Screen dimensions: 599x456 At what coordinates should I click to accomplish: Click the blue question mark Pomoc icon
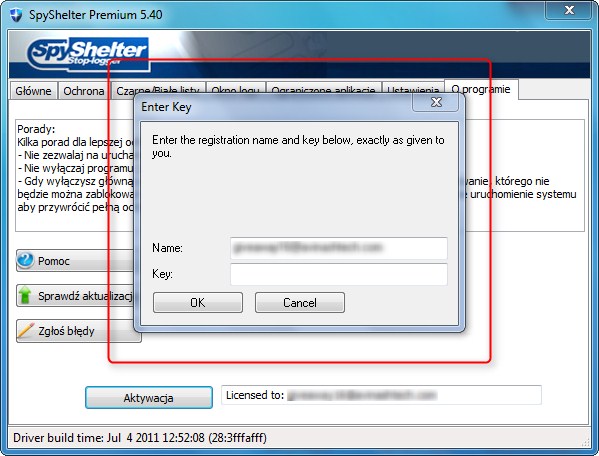[x=26, y=260]
